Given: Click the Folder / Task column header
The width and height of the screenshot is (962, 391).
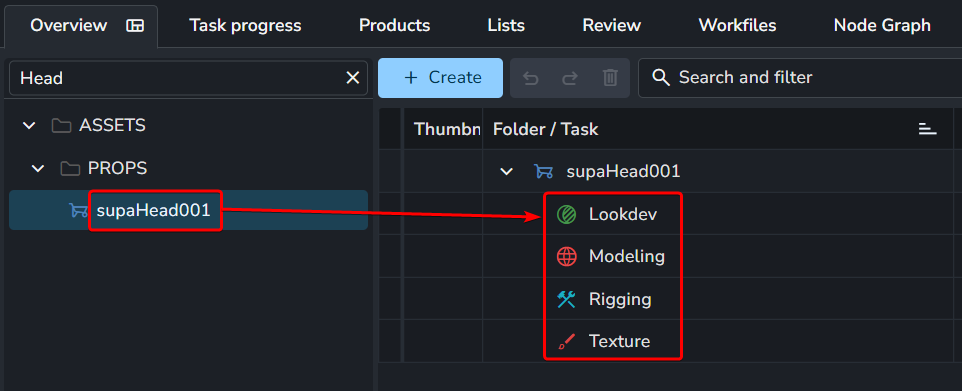Looking at the screenshot, I should coord(718,129).
